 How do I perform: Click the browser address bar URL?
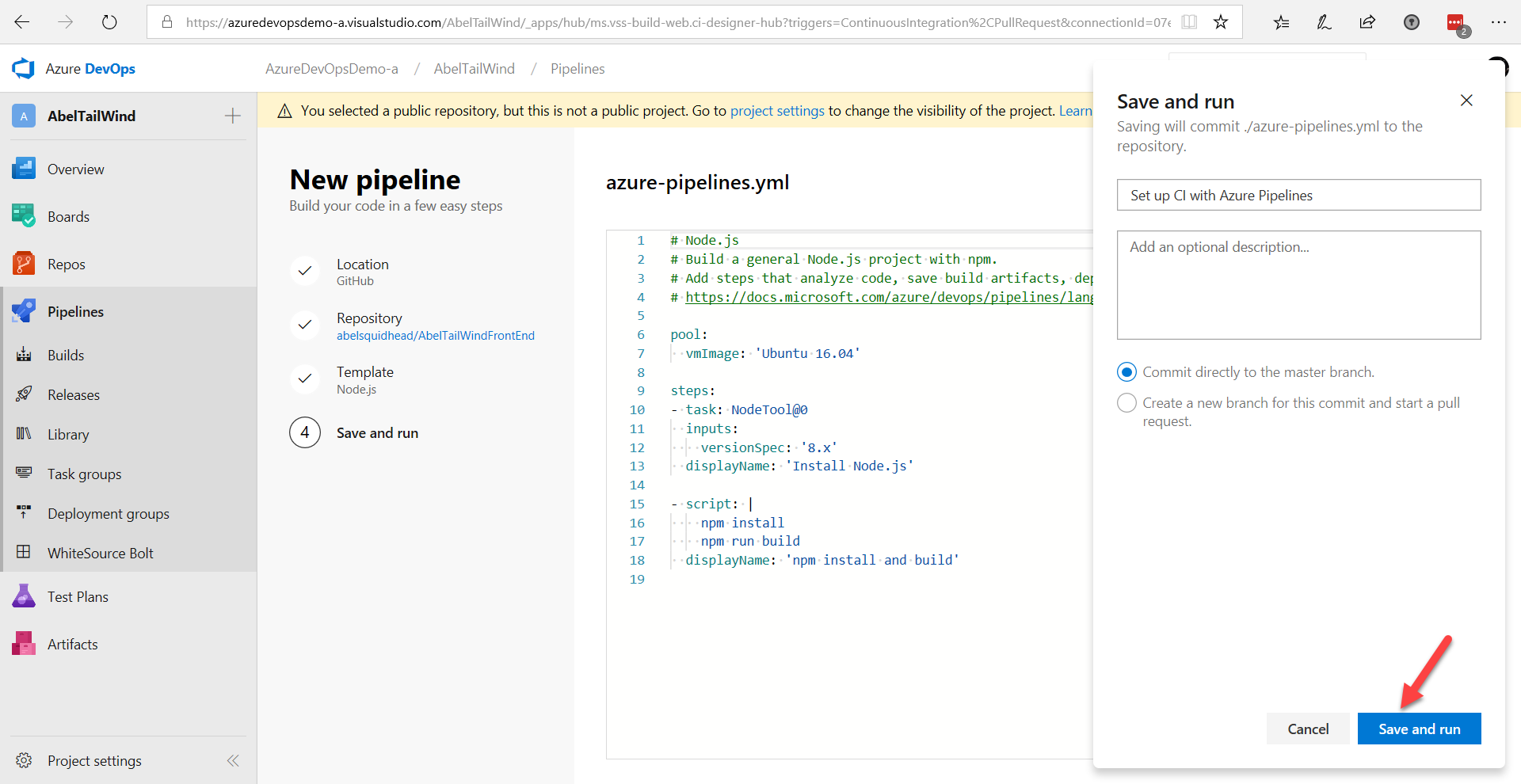coord(679,22)
